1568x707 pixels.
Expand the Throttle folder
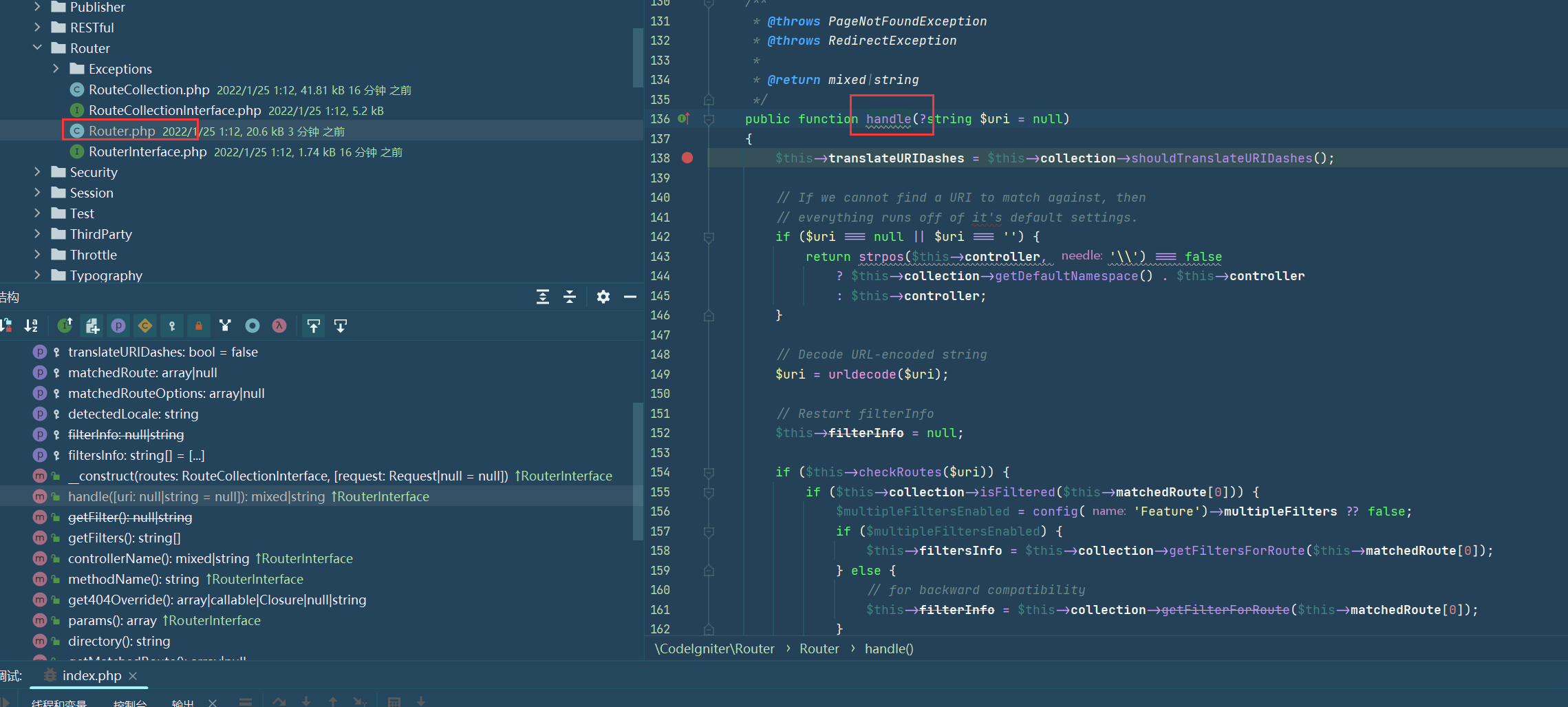(37, 255)
